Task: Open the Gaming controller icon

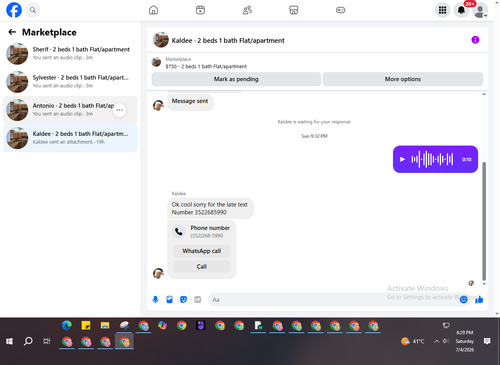Action: click(340, 10)
